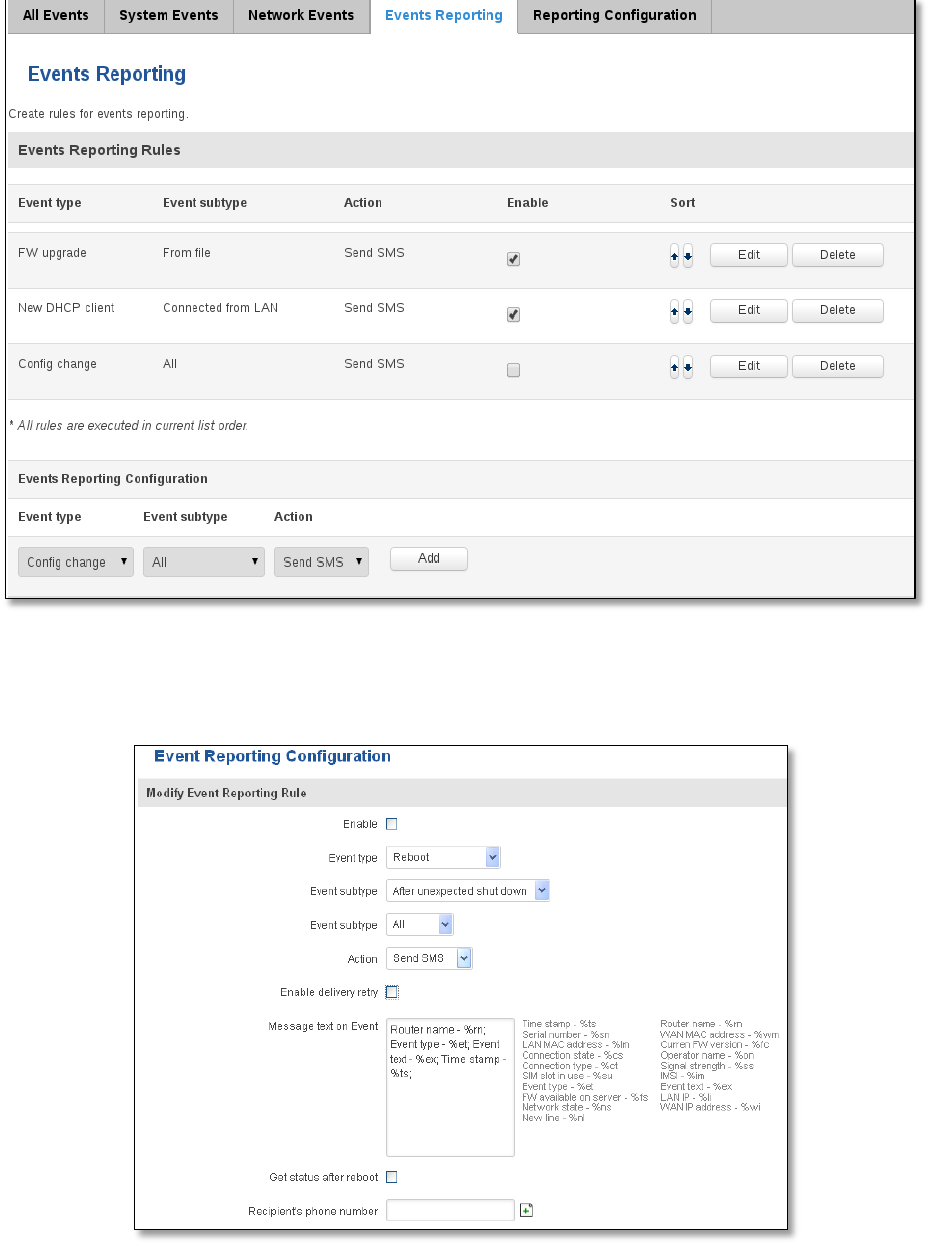Move Config change rule up

675,367
